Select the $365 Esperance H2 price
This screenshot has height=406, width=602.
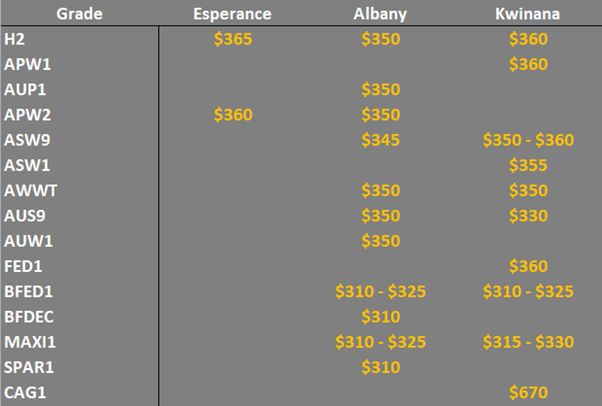(233, 39)
